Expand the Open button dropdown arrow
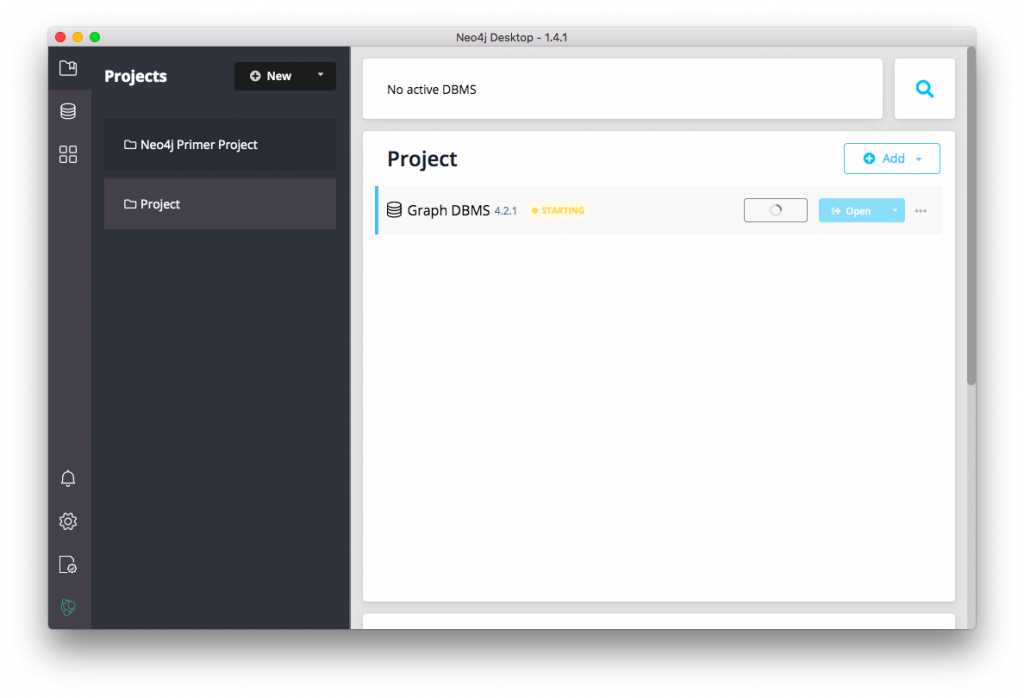Viewport: 1024px width, 698px height. tap(895, 211)
